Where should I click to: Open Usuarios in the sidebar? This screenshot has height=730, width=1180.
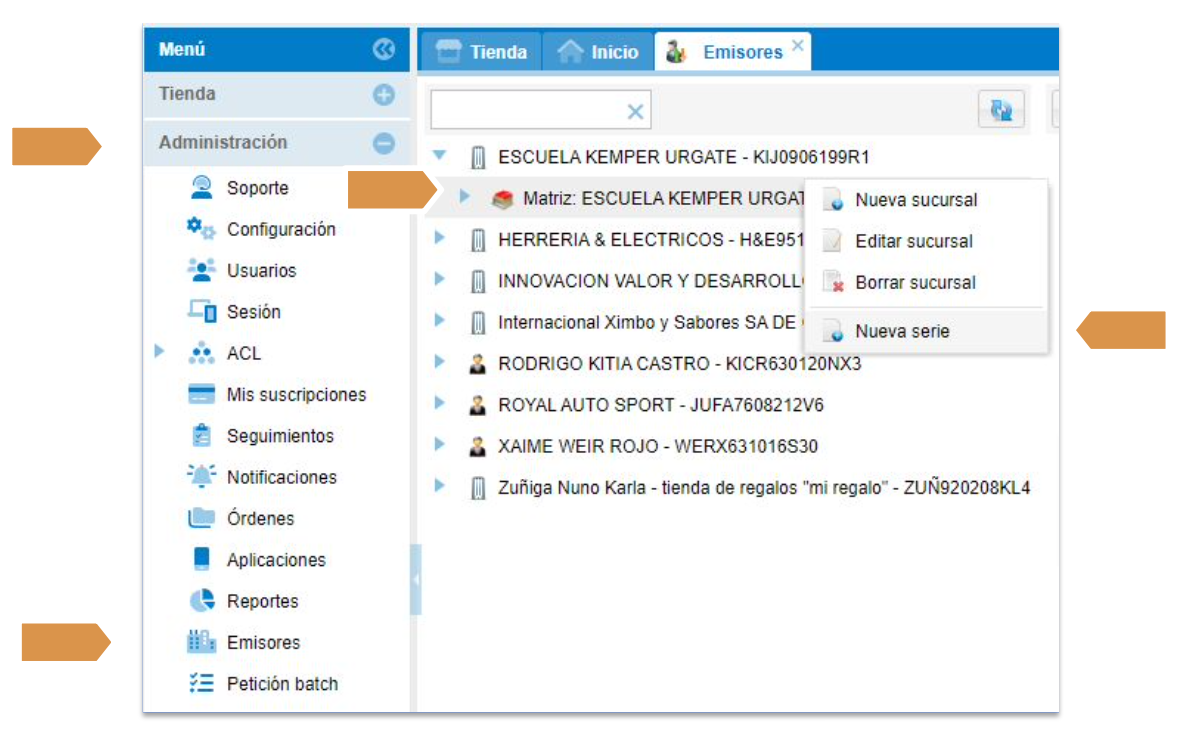pos(261,271)
